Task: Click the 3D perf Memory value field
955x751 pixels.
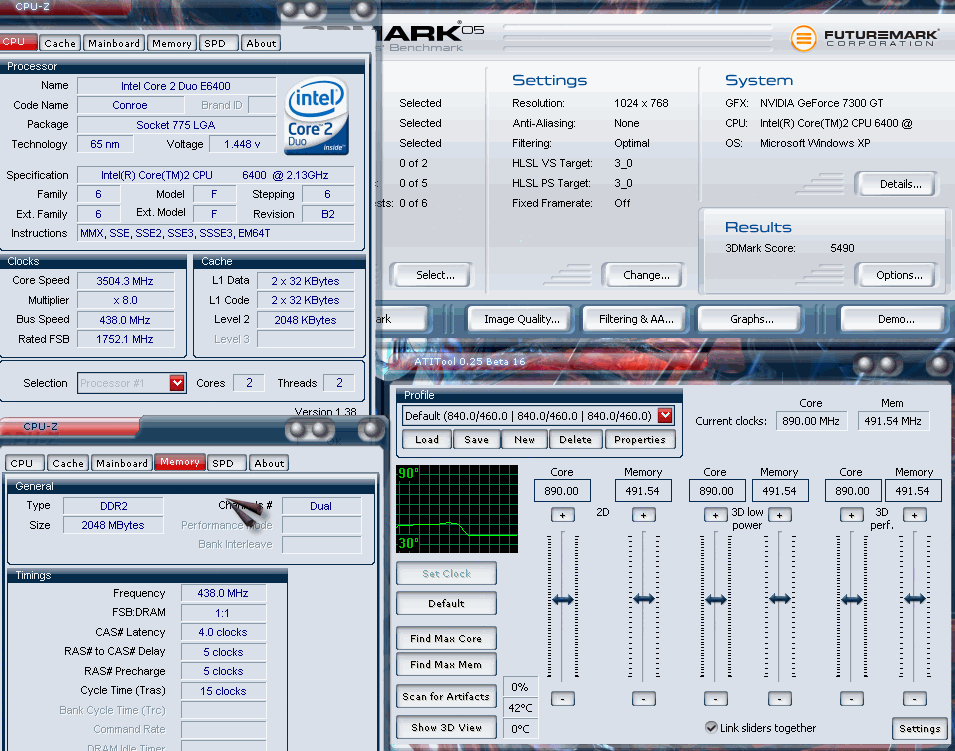Action: tap(912, 491)
